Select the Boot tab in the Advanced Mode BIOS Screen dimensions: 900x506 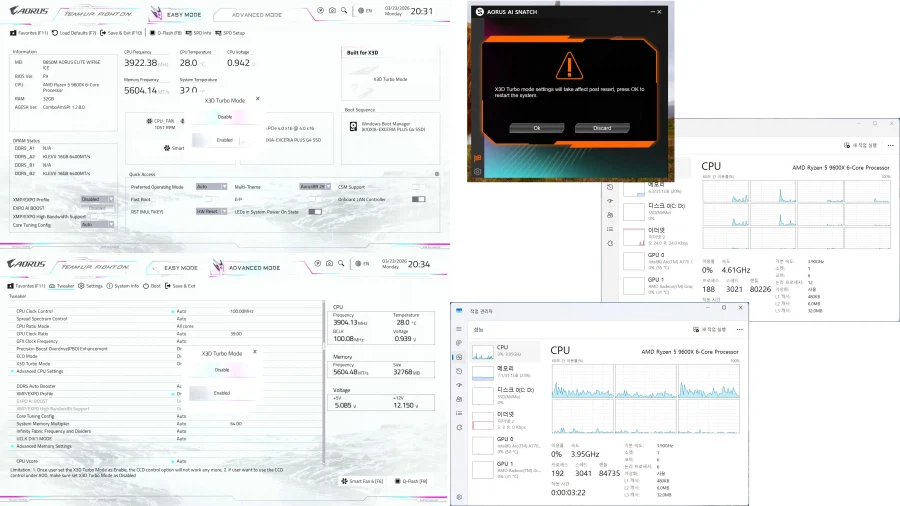click(152, 286)
